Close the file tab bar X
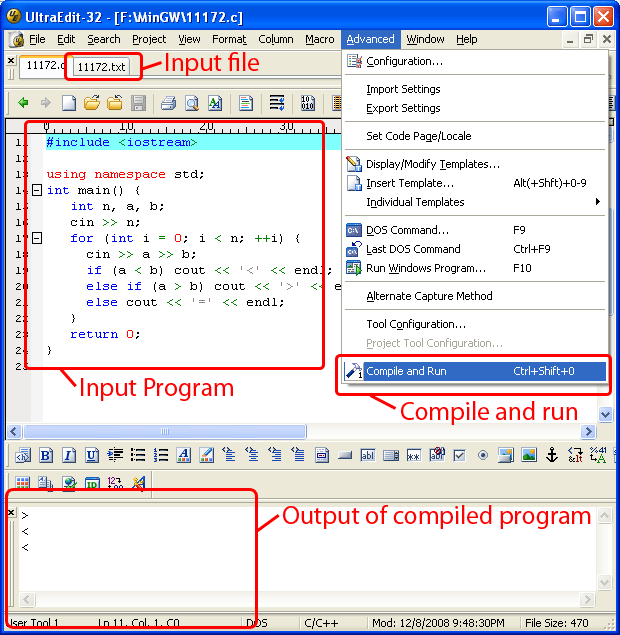Image resolution: width=620 pixels, height=635 pixels. click(x=11, y=60)
